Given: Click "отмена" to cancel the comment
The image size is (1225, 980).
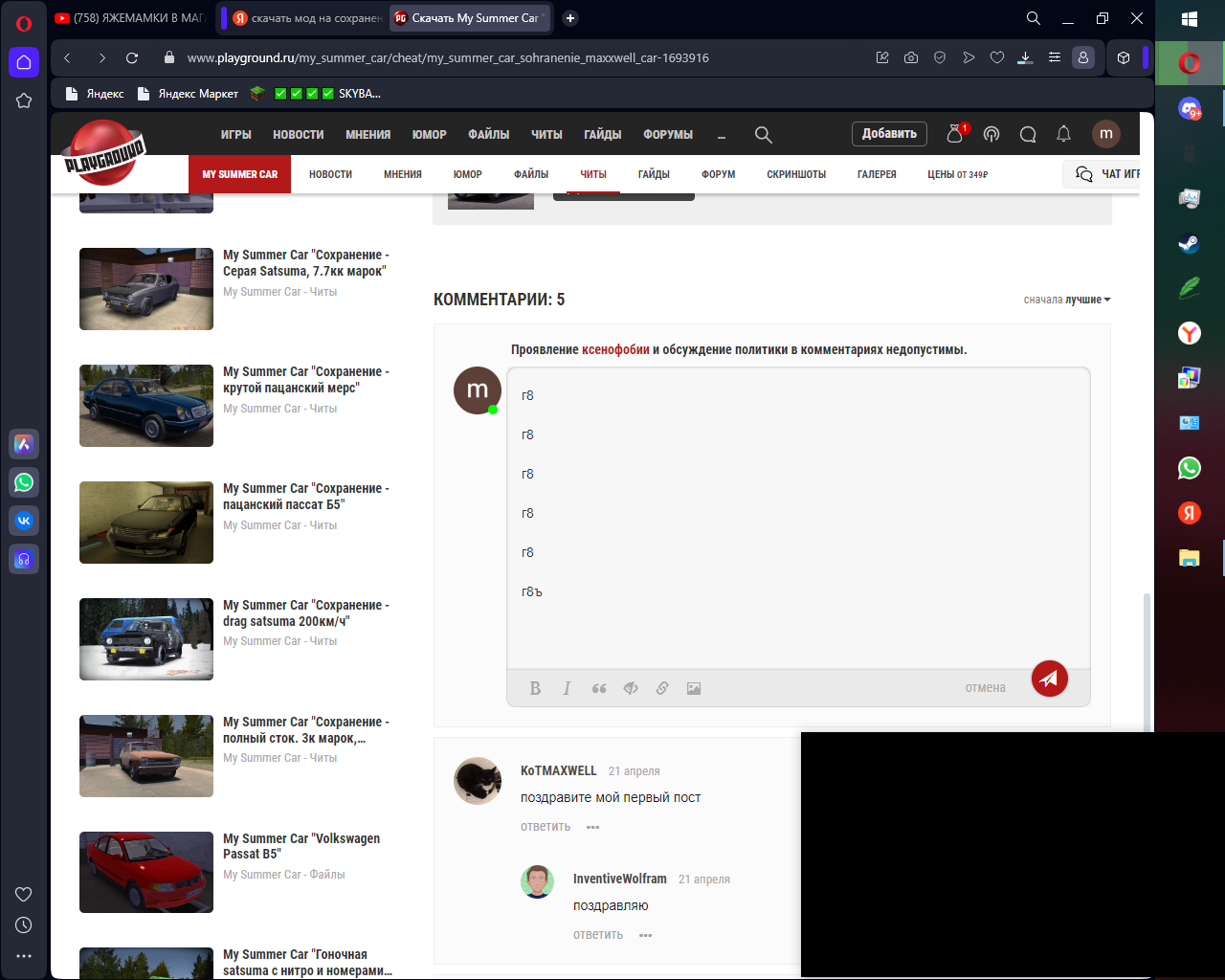Looking at the screenshot, I should click(x=985, y=687).
